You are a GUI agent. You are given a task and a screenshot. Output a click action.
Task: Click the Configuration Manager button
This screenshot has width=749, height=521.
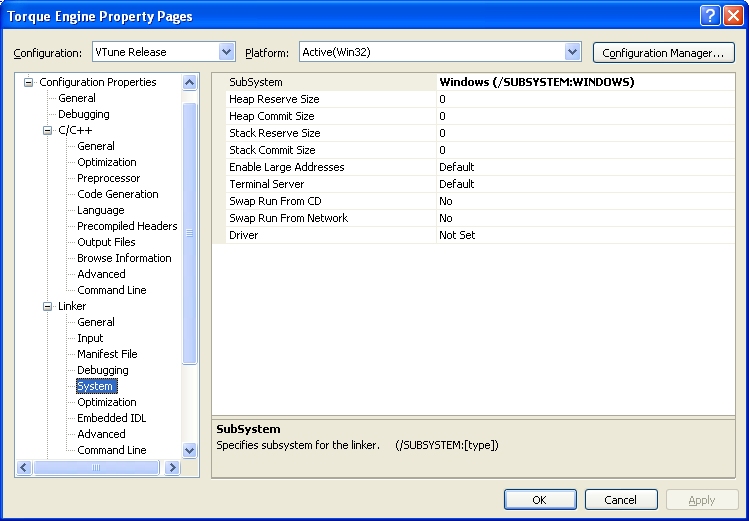coord(663,52)
